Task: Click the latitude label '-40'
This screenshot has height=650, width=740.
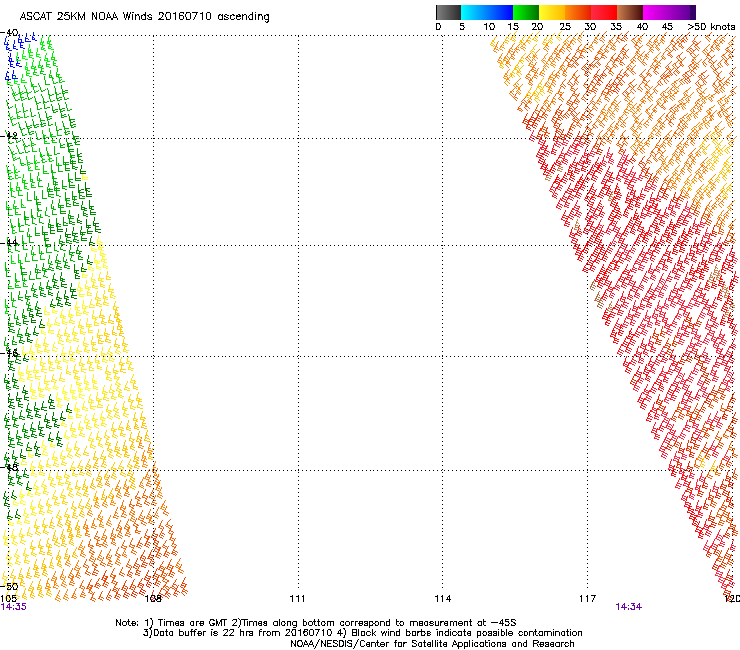Action: (10, 33)
